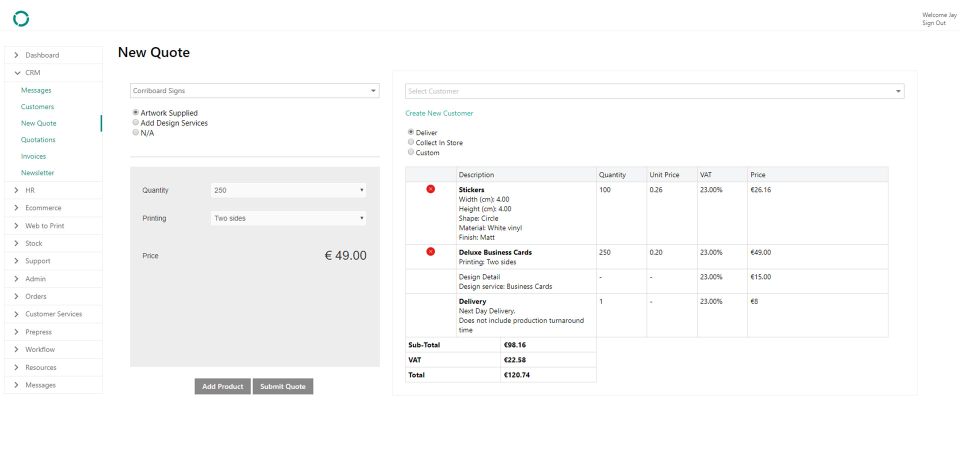The image size is (960, 475).
Task: Click the Create New Customer link
Action: [439, 113]
